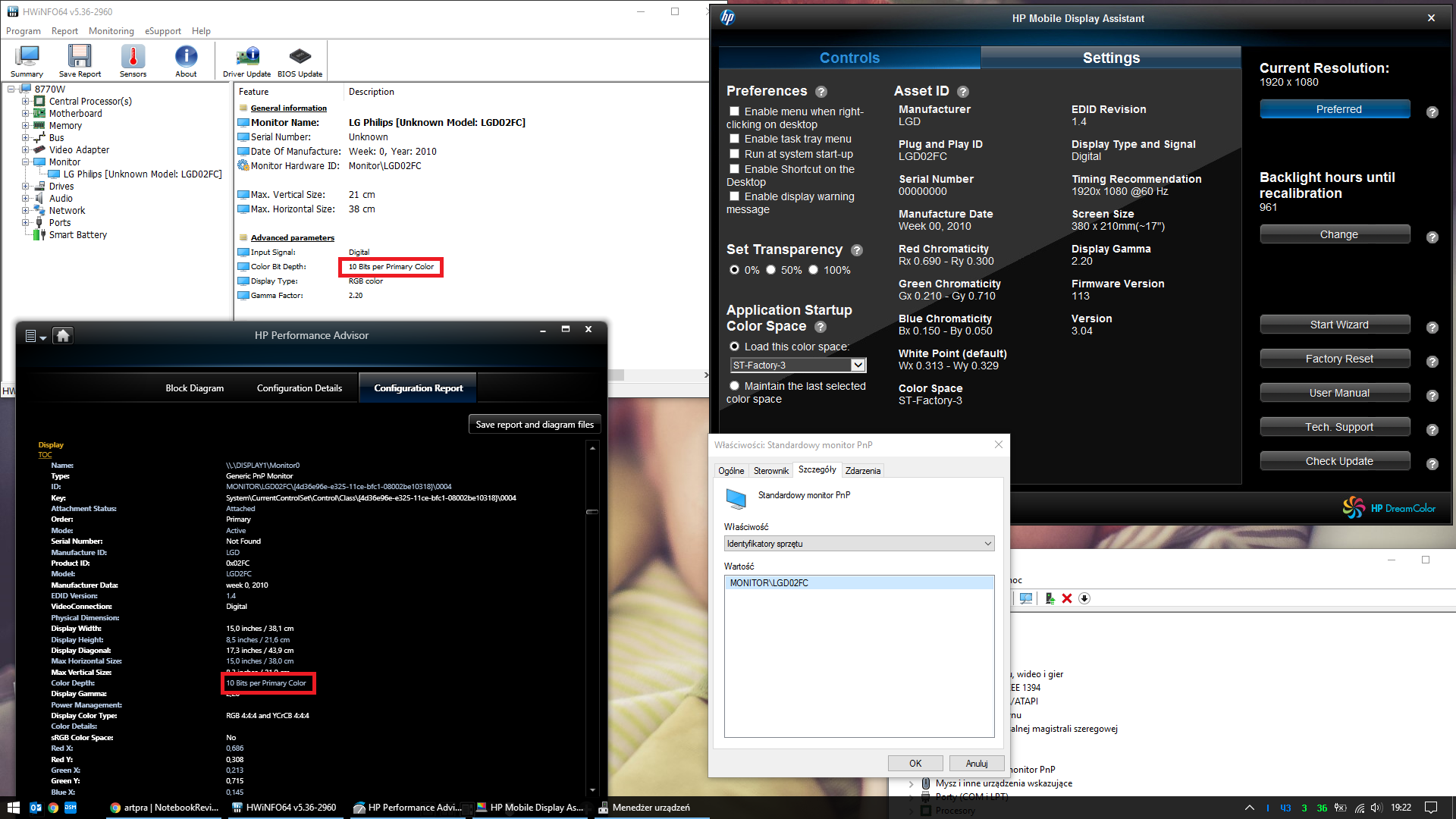
Task: Open the list menu icon in HP Performance Advisor
Action: (35, 336)
